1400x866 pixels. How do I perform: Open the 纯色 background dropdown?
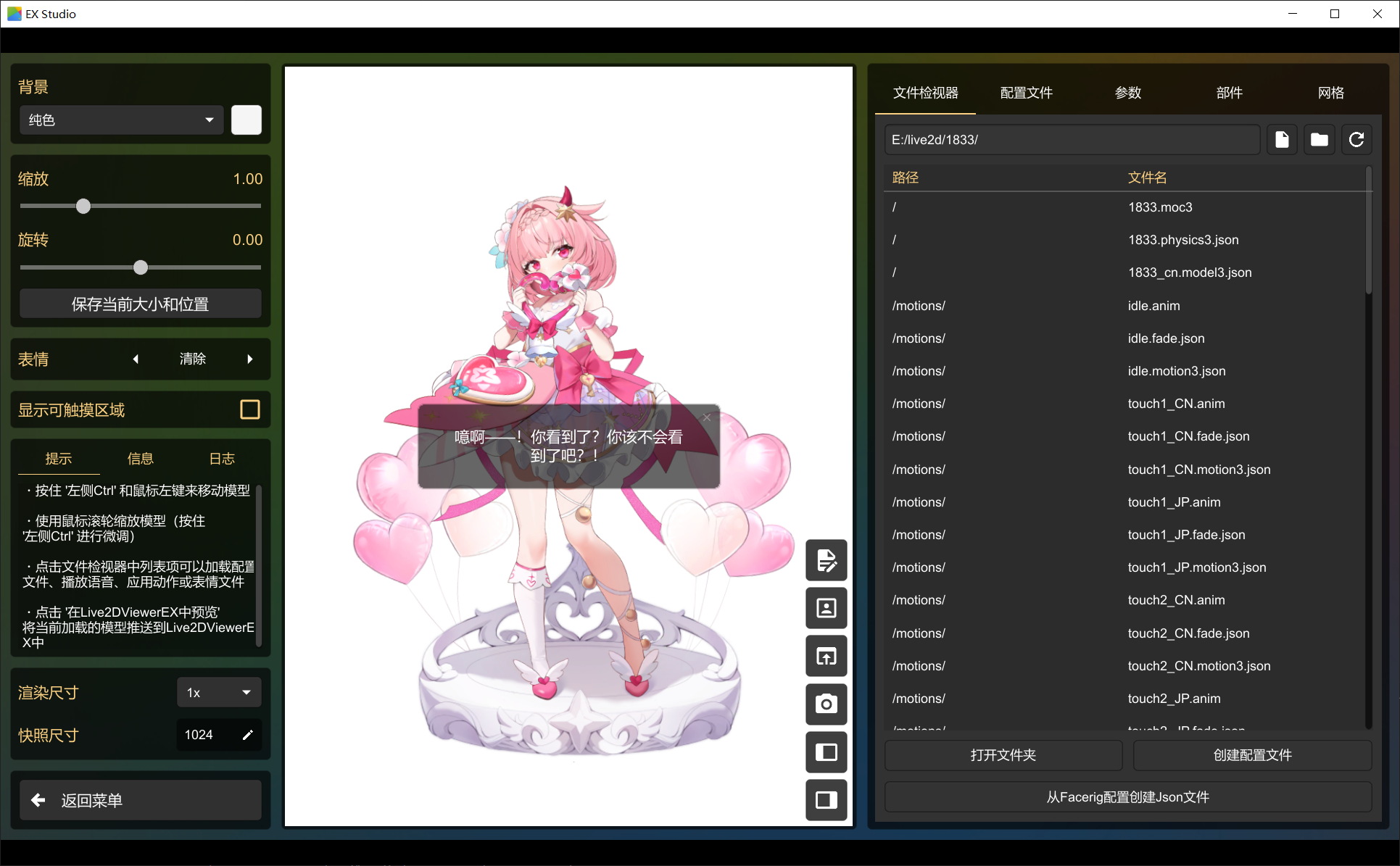click(121, 120)
